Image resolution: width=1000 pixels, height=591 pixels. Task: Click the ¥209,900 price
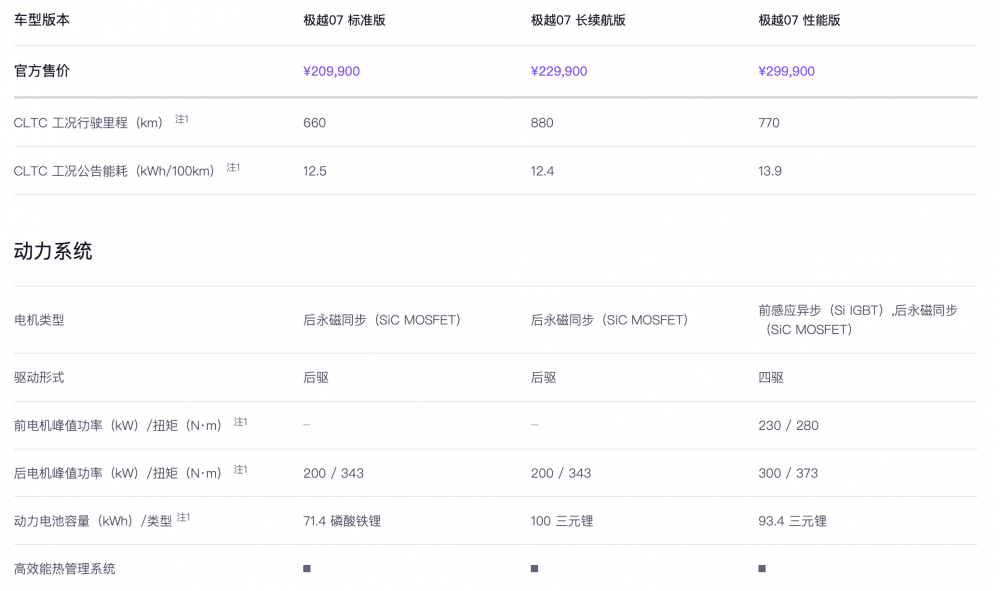tap(331, 71)
